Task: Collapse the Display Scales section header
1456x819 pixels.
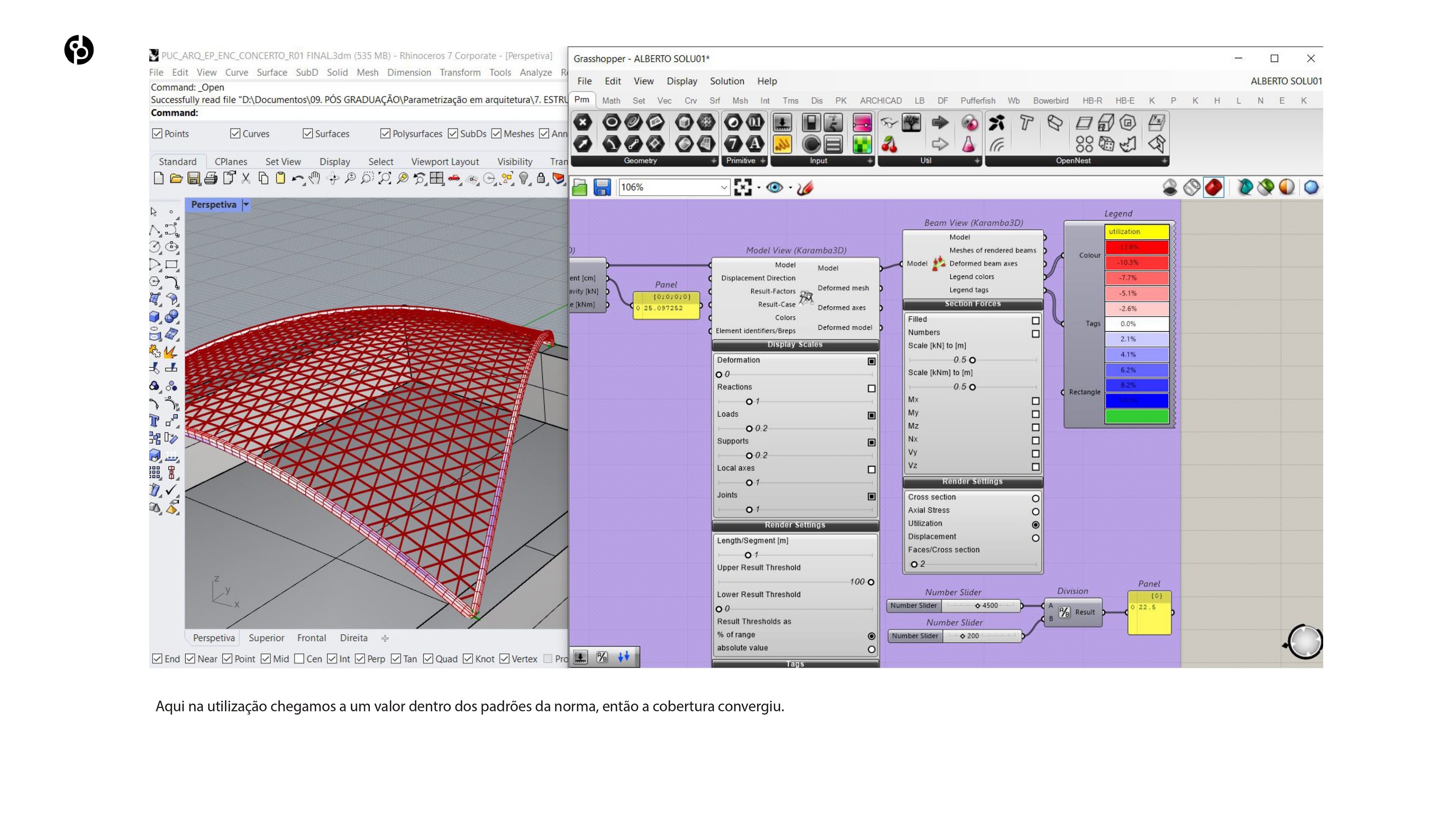Action: [x=795, y=345]
